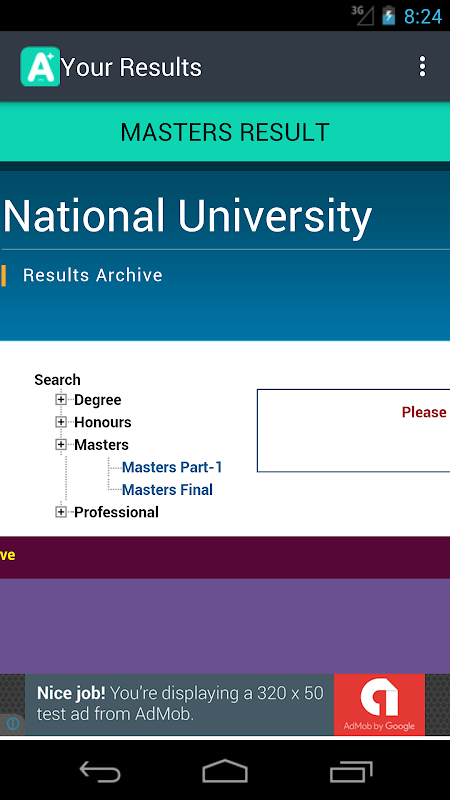The height and width of the screenshot is (800, 450).
Task: Open the recent apps button
Action: pyautogui.click(x=351, y=770)
